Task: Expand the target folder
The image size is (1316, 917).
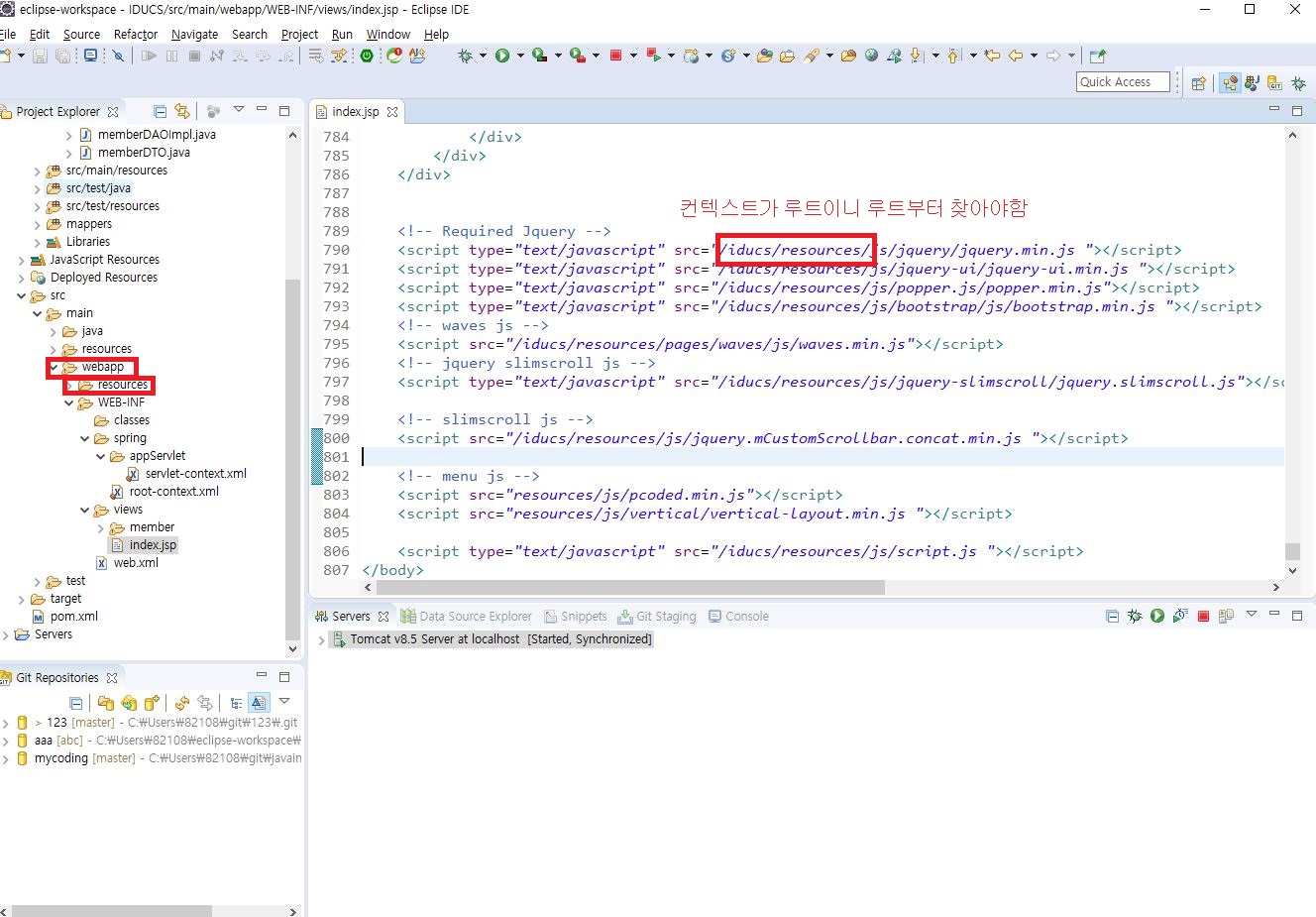Action: click(22, 599)
